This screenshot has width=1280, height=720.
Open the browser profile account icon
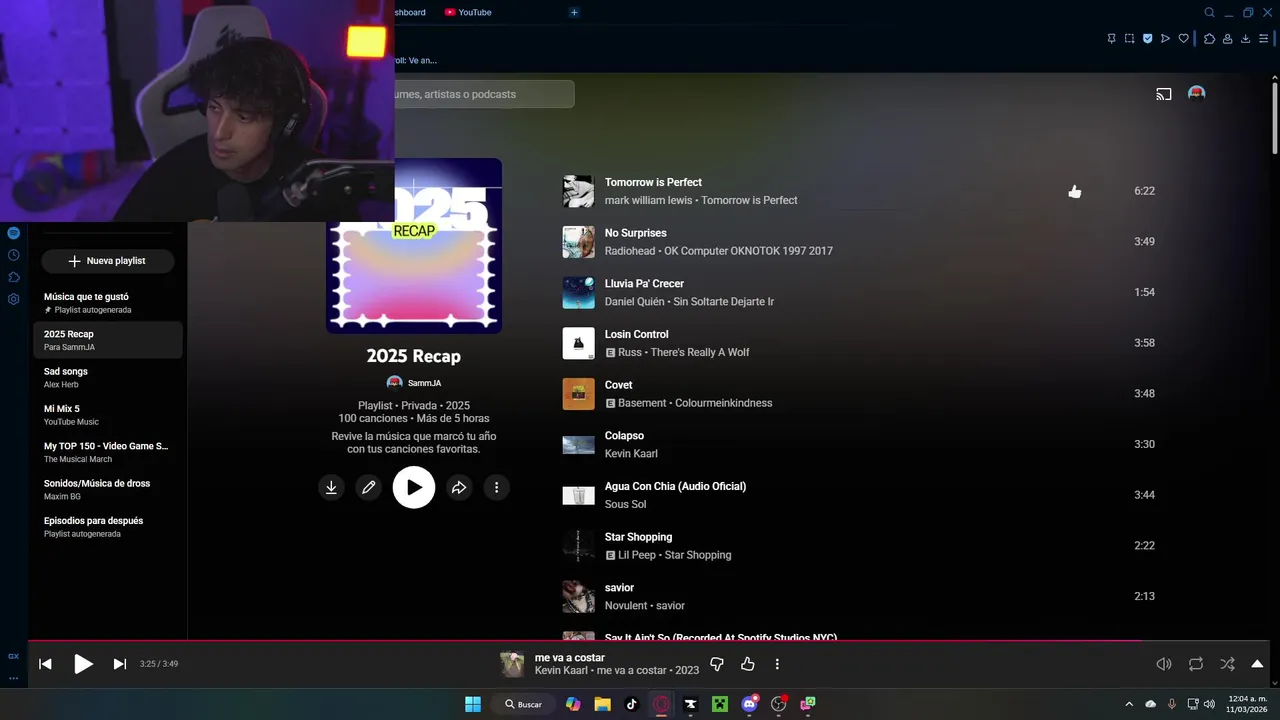pos(1227,39)
